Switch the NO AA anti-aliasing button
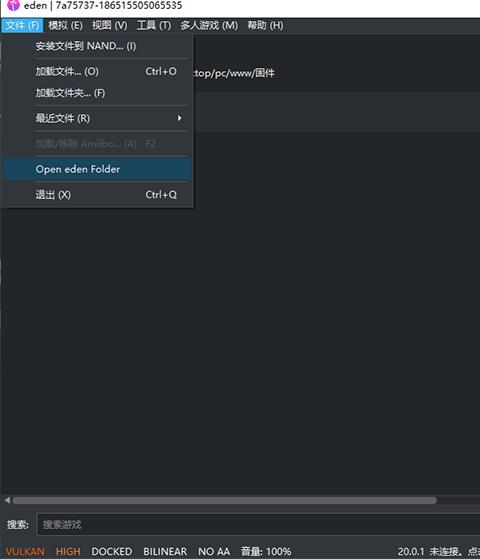The width and height of the screenshot is (480, 559). point(214,552)
